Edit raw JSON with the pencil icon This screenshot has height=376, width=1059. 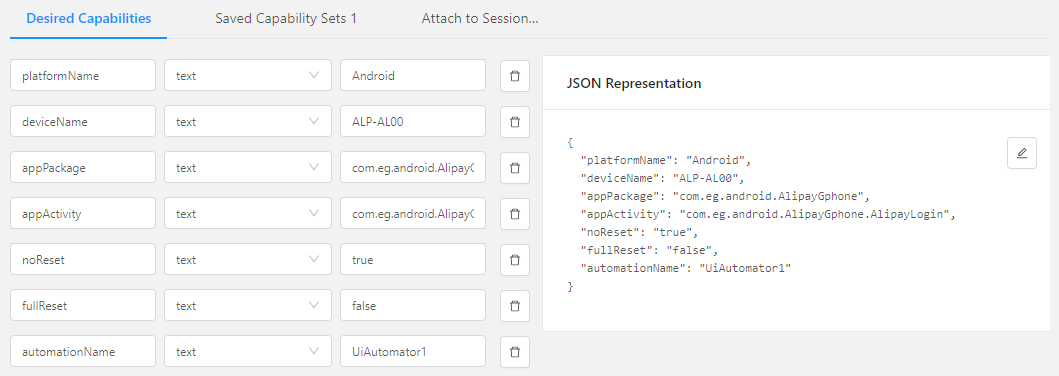pyautogui.click(x=1021, y=153)
